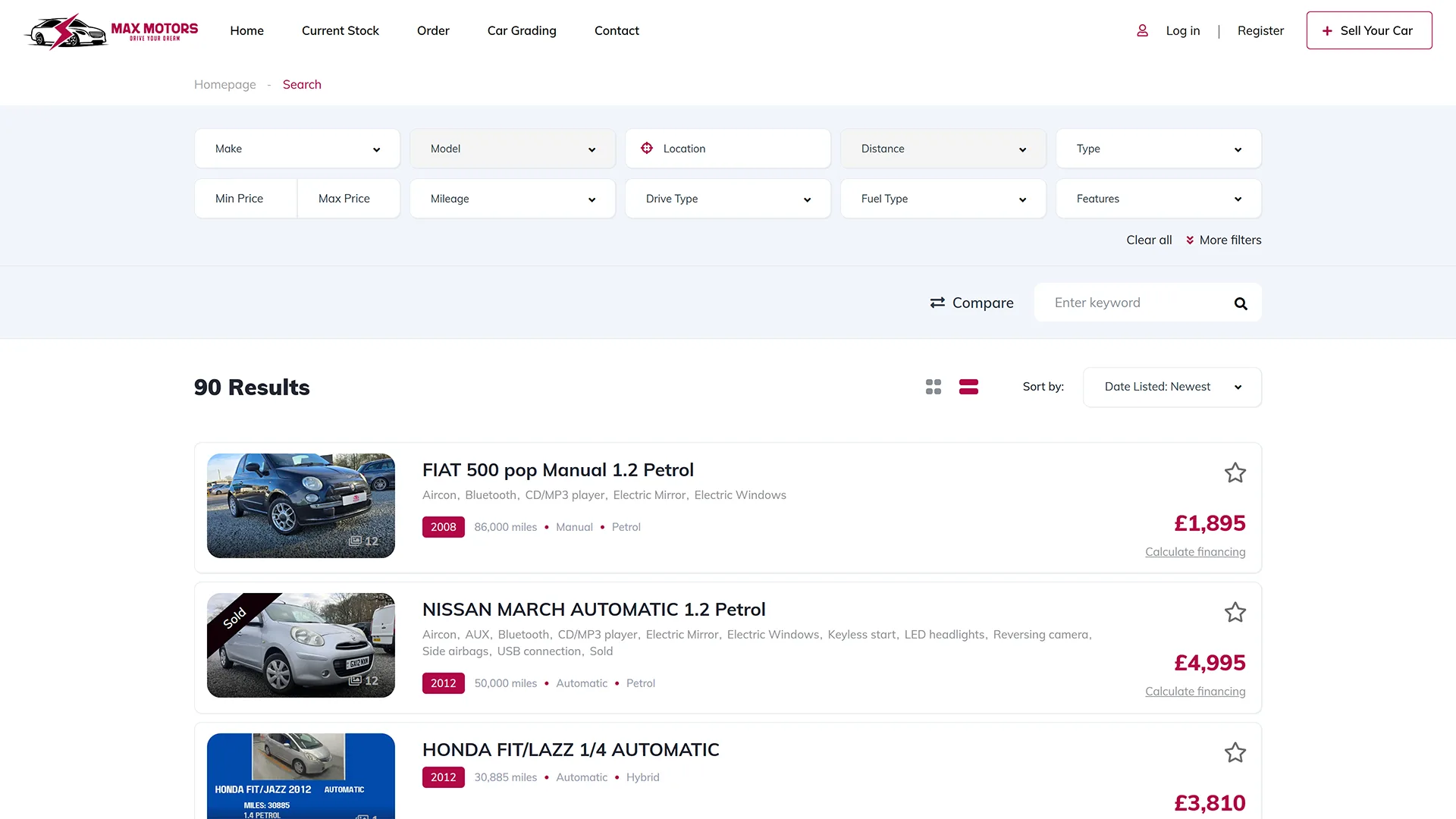Switch to list view layout
This screenshot has width=1456, height=819.
tap(968, 387)
